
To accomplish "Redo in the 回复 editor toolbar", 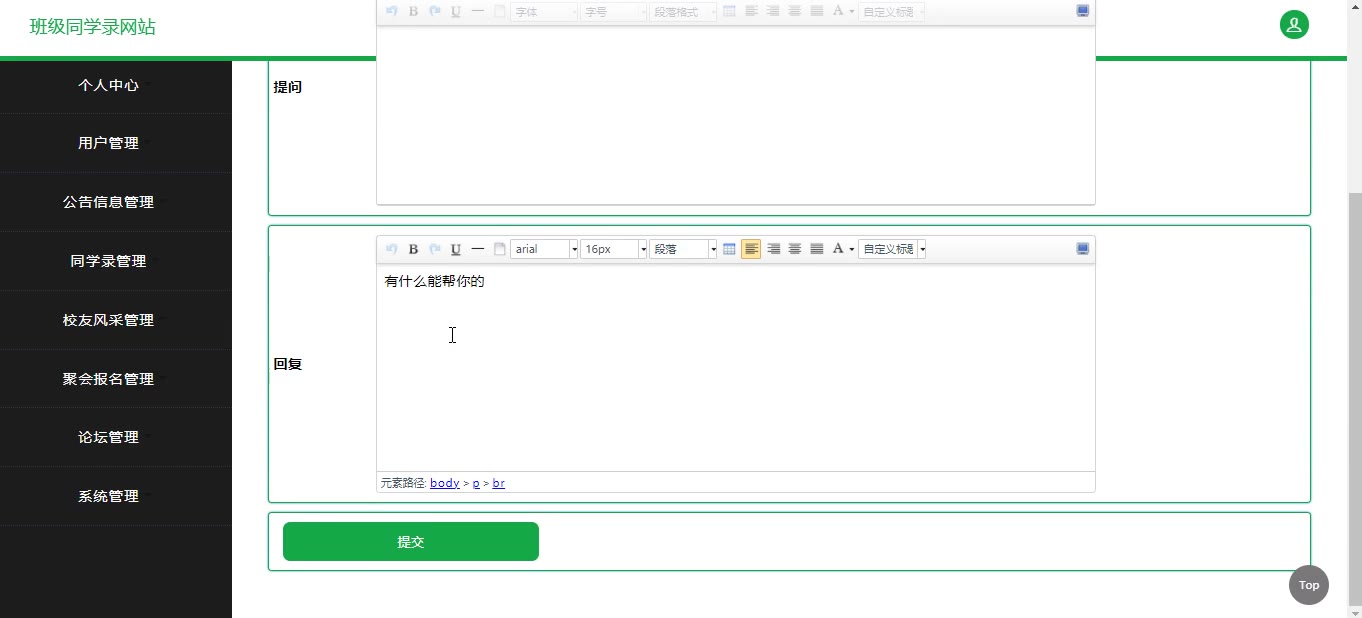I will pos(435,249).
